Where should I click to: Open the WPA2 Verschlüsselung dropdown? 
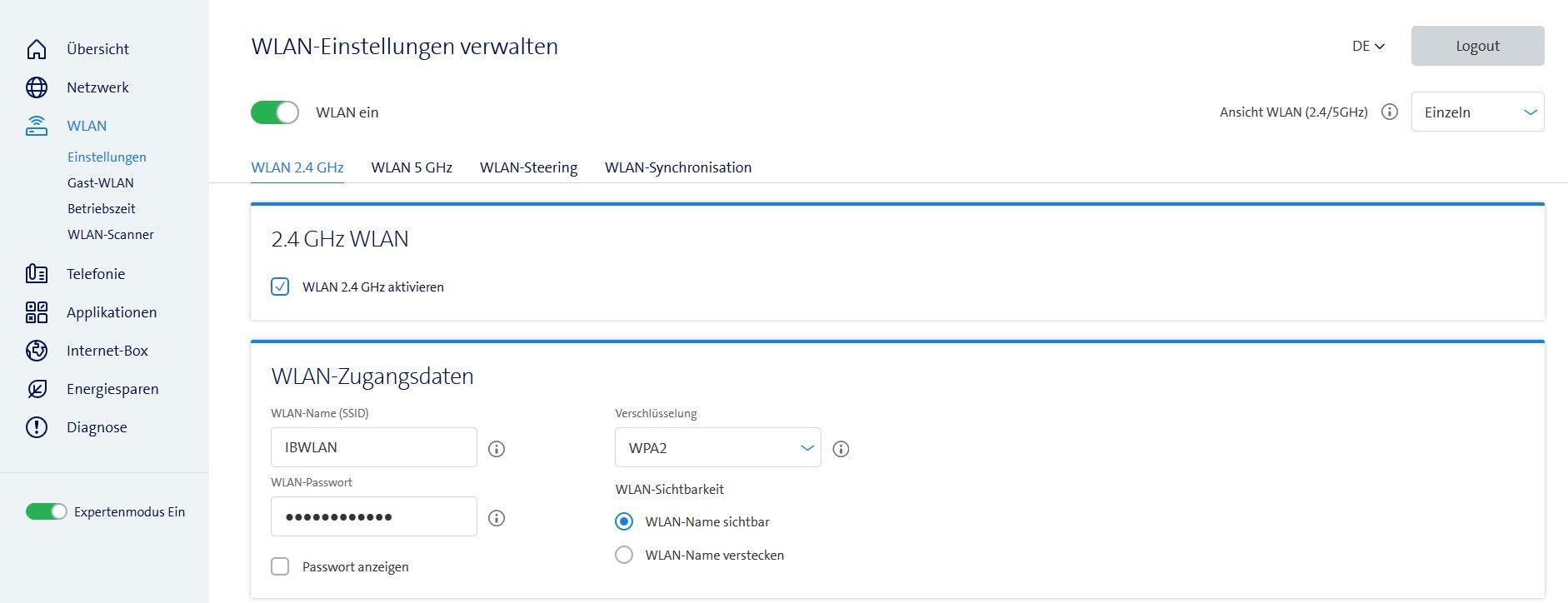(718, 447)
